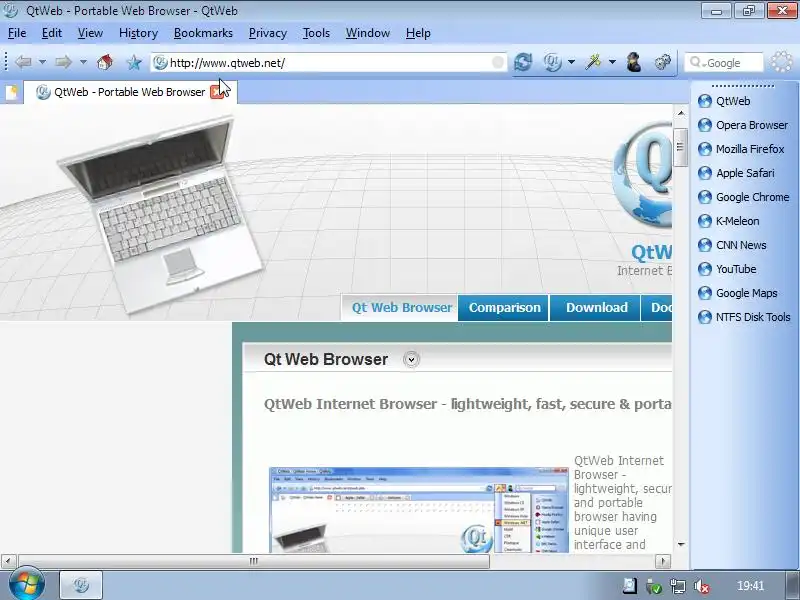Open Mozilla Firefox sidebar bookmark
800x600 pixels.
[x=740, y=149]
